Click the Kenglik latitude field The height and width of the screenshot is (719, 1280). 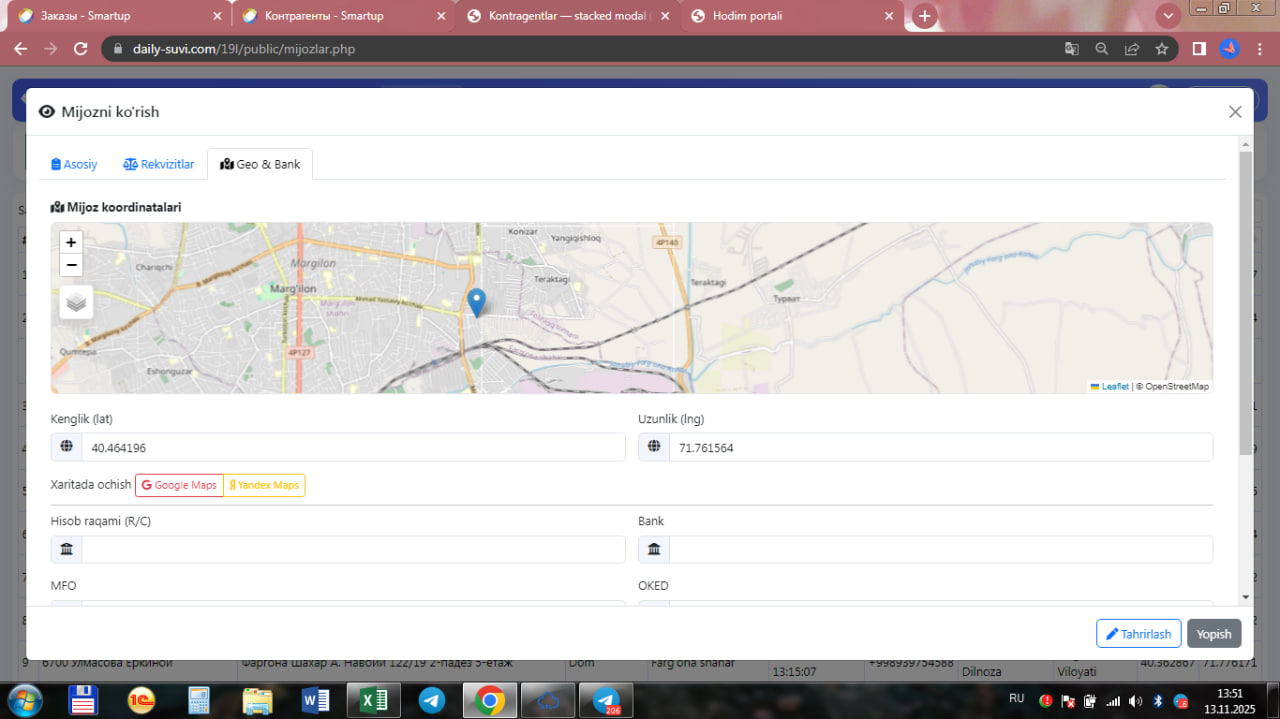(352, 448)
